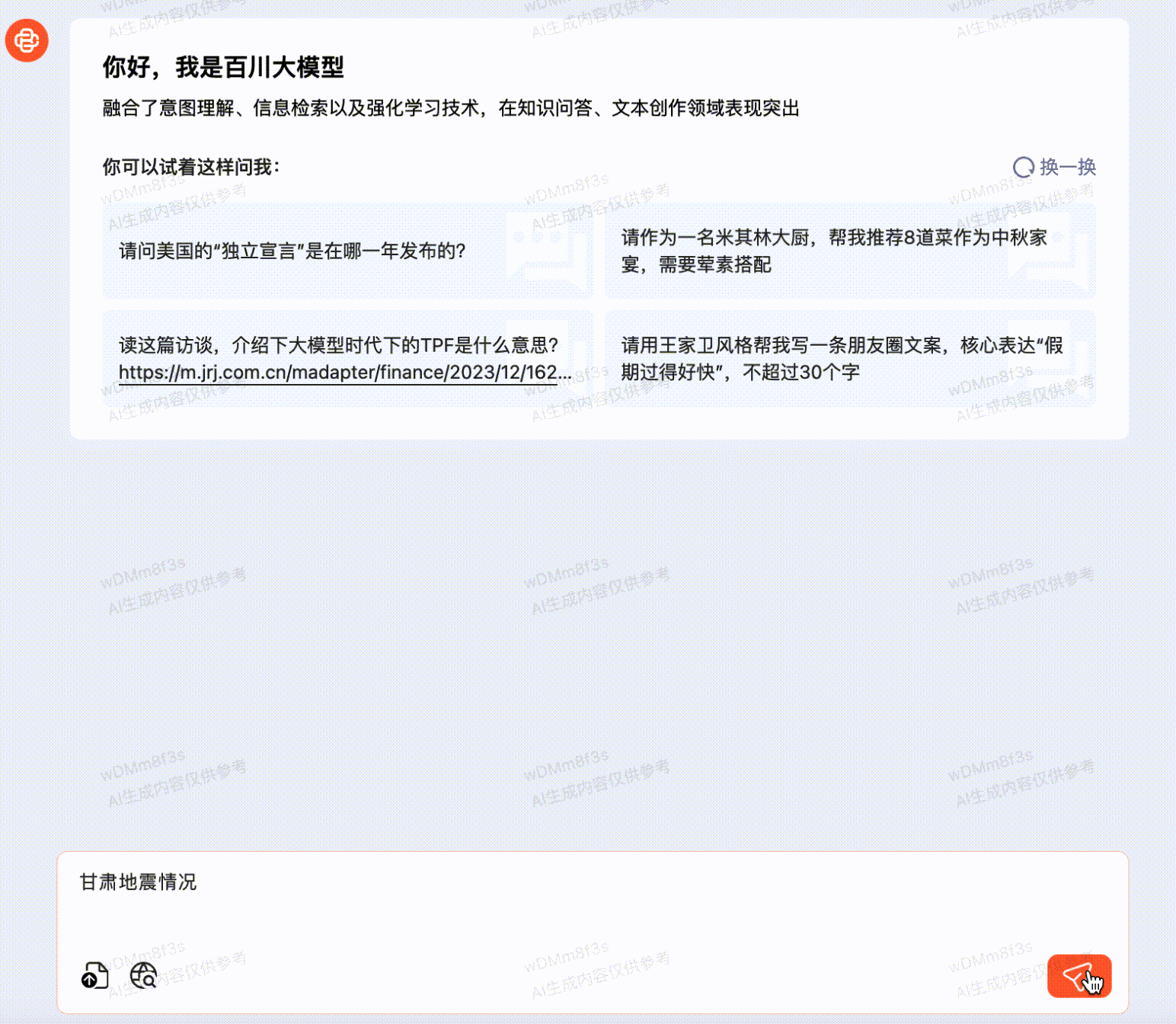Enable web search via the globe icon
Image resolution: width=1176 pixels, height=1024 pixels.
(x=143, y=975)
